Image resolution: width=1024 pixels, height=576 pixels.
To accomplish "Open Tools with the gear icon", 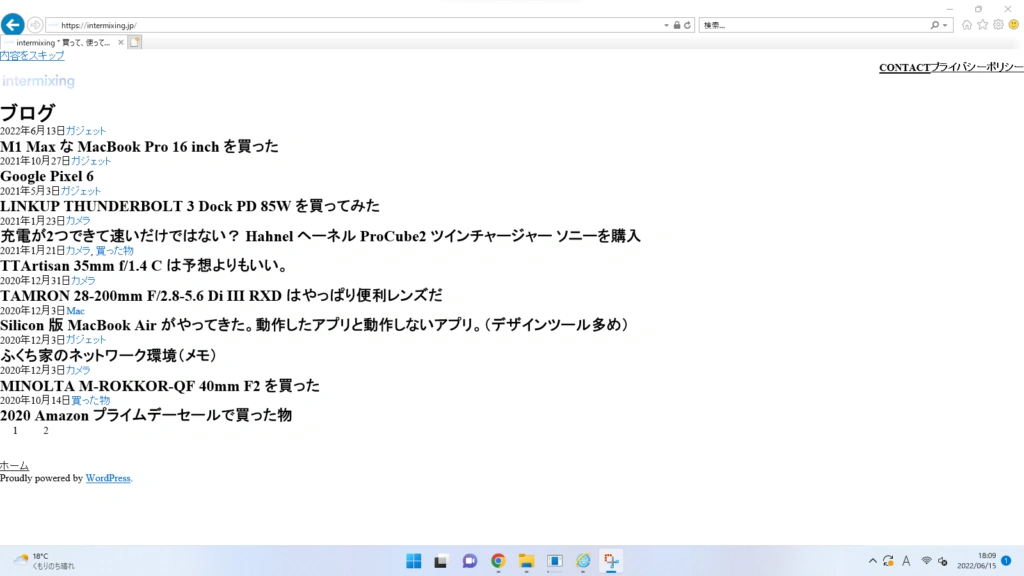I will 998,25.
